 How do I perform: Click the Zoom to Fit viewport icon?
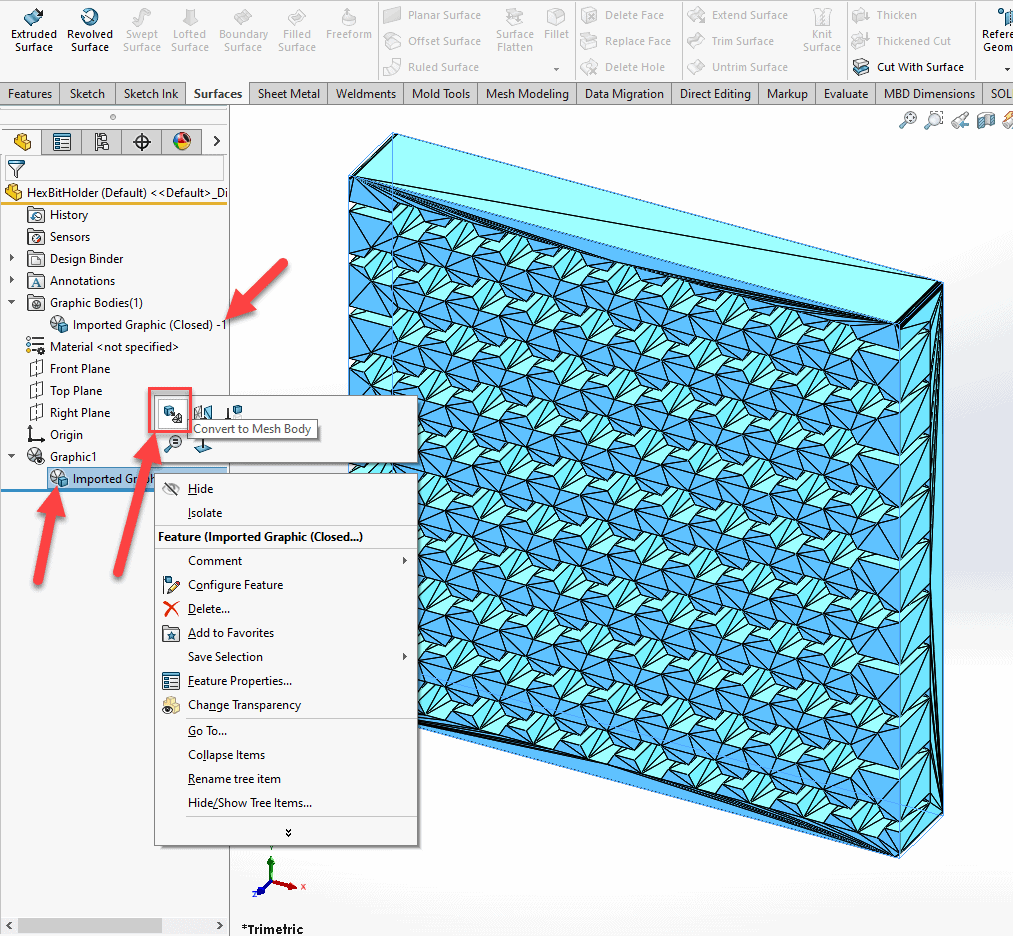tap(908, 120)
